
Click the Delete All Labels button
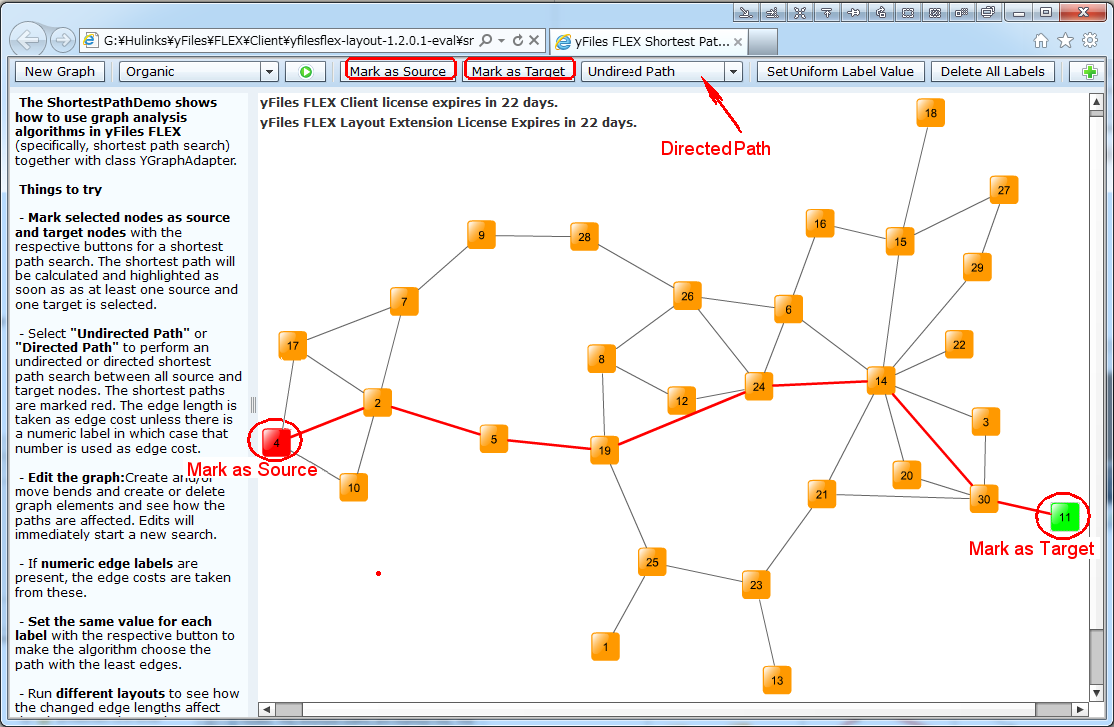coord(993,72)
